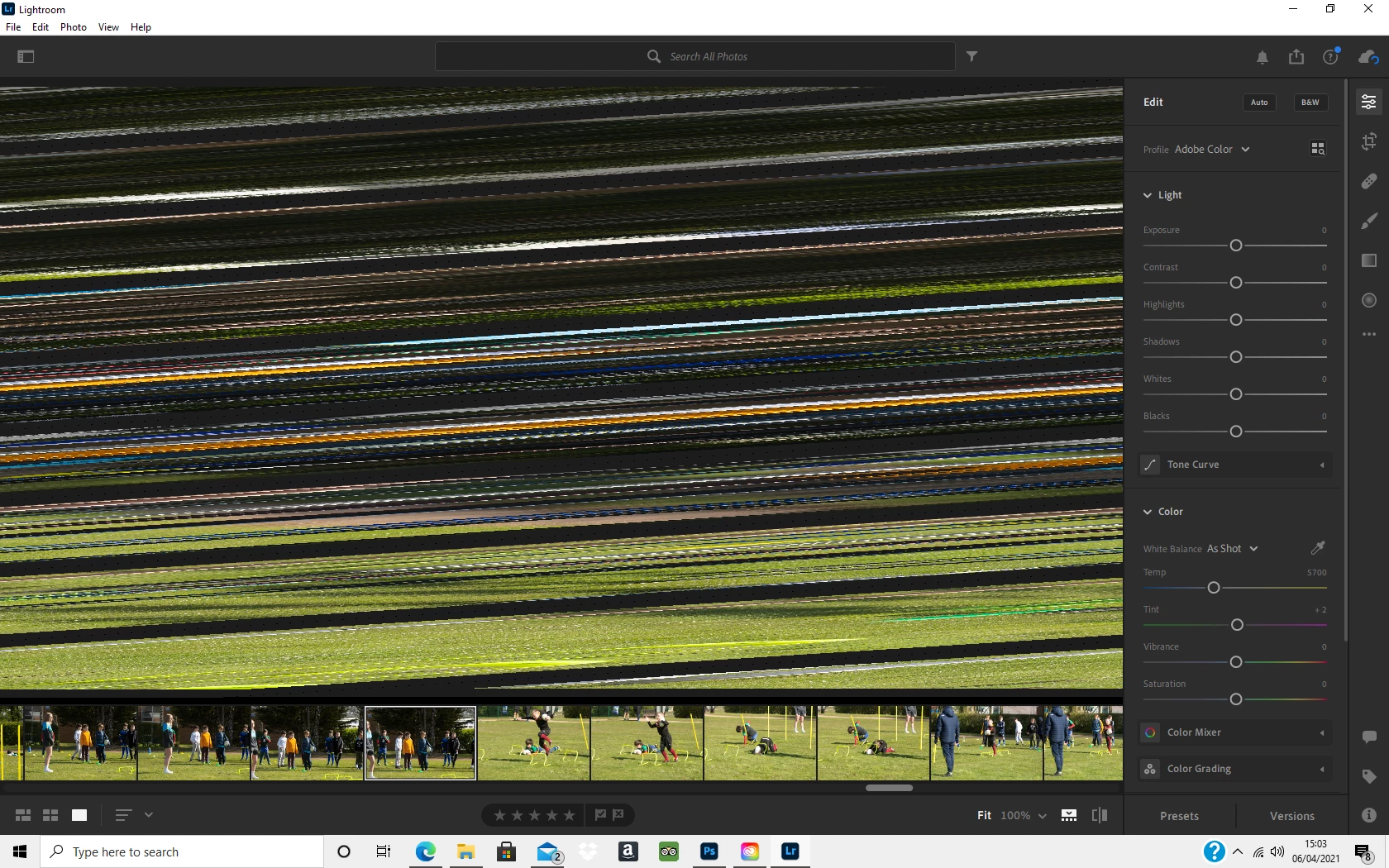Select the highlighted filmstrip thumbnail
This screenshot has height=868, width=1389.
[x=420, y=742]
